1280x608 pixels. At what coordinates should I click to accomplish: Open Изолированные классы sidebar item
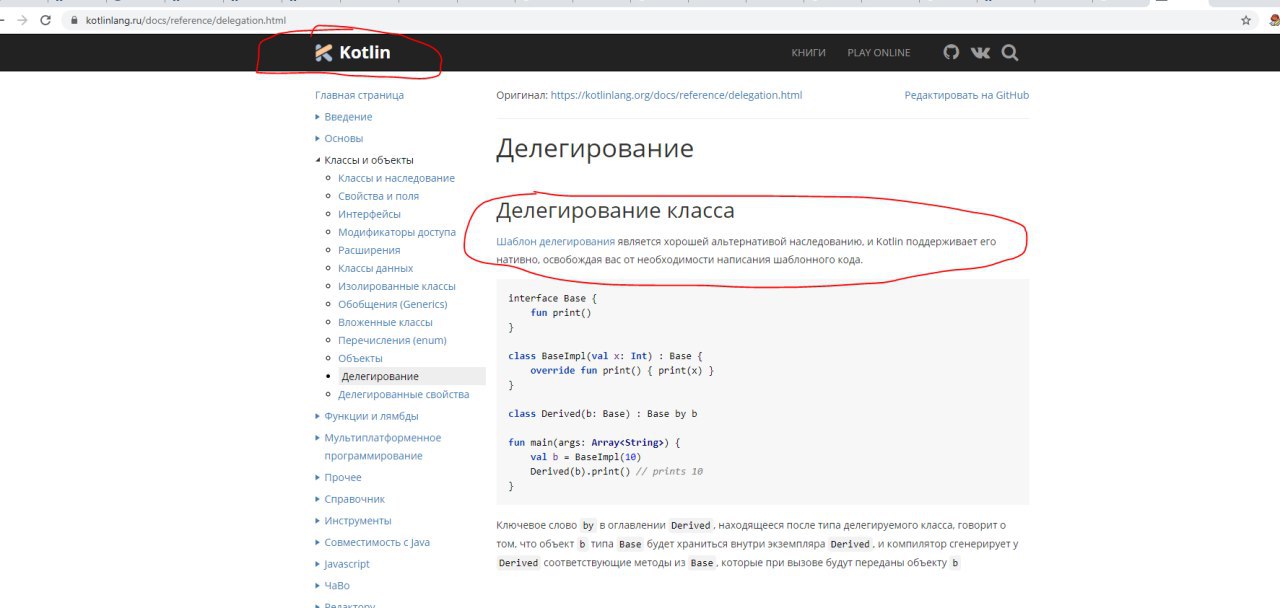[x=396, y=286]
